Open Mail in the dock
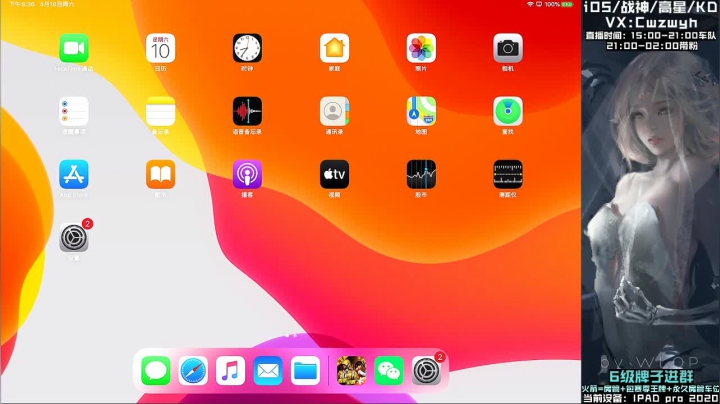 268,370
